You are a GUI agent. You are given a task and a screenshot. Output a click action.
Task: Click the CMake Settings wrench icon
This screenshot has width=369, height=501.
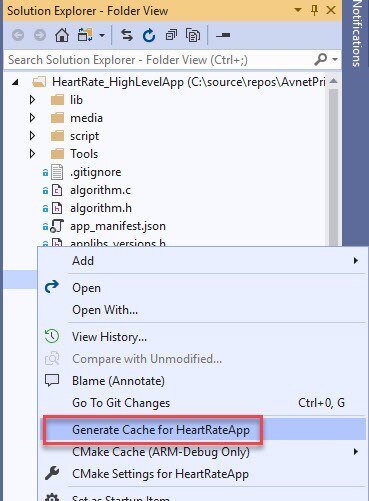point(52,473)
